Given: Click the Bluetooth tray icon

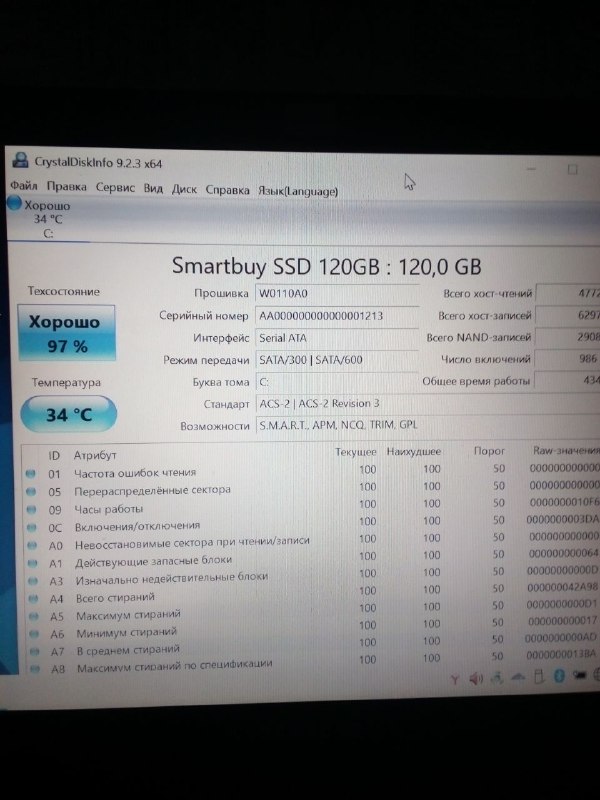Looking at the screenshot, I should (x=559, y=676).
